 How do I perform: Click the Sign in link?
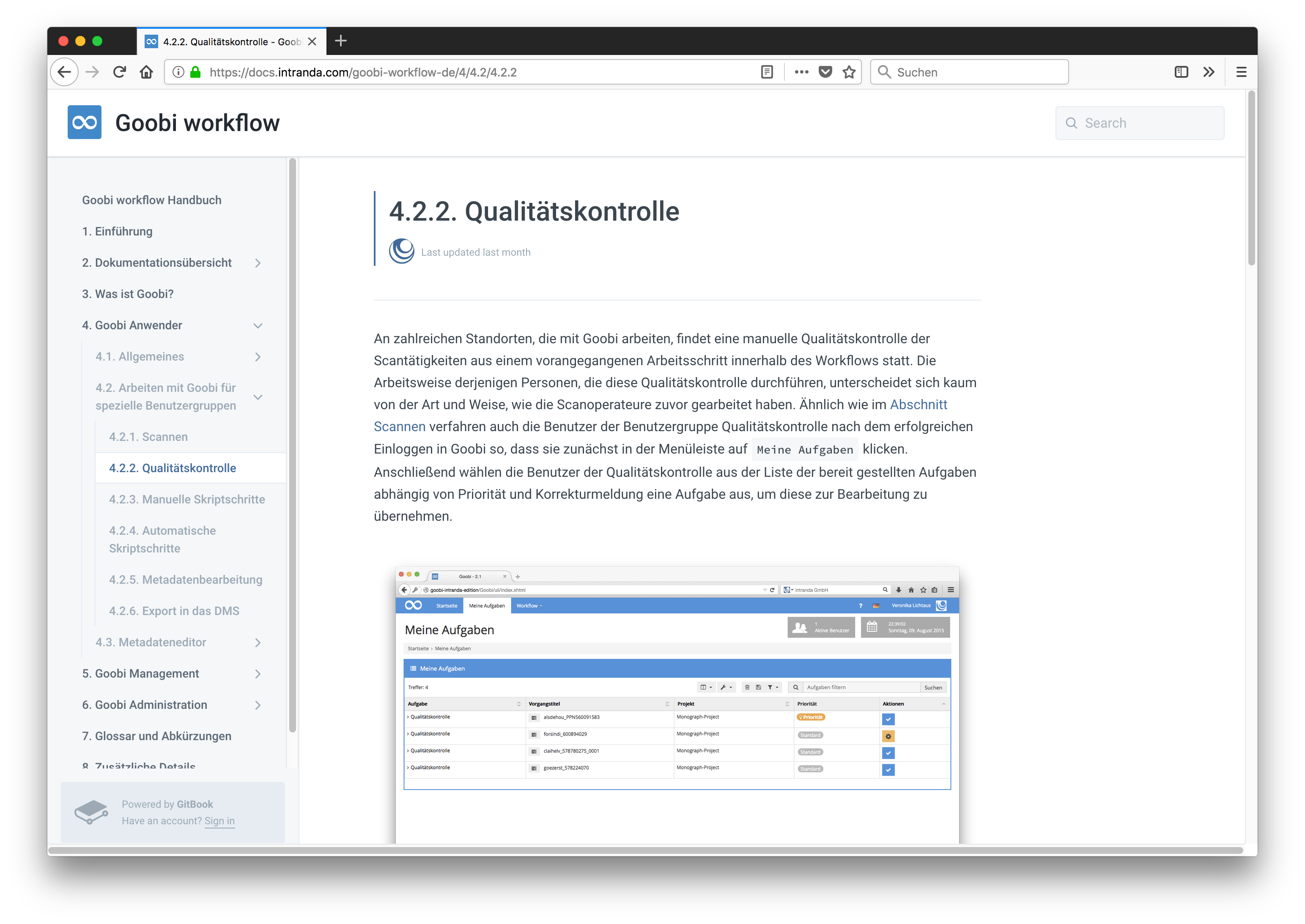tap(219, 820)
